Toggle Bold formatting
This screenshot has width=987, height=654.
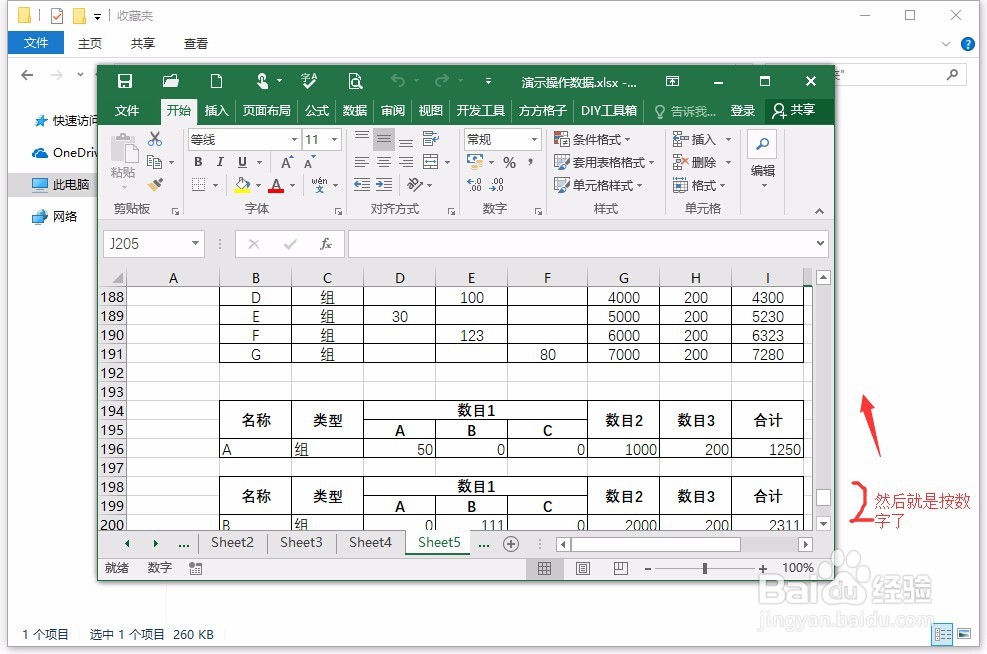(x=199, y=162)
